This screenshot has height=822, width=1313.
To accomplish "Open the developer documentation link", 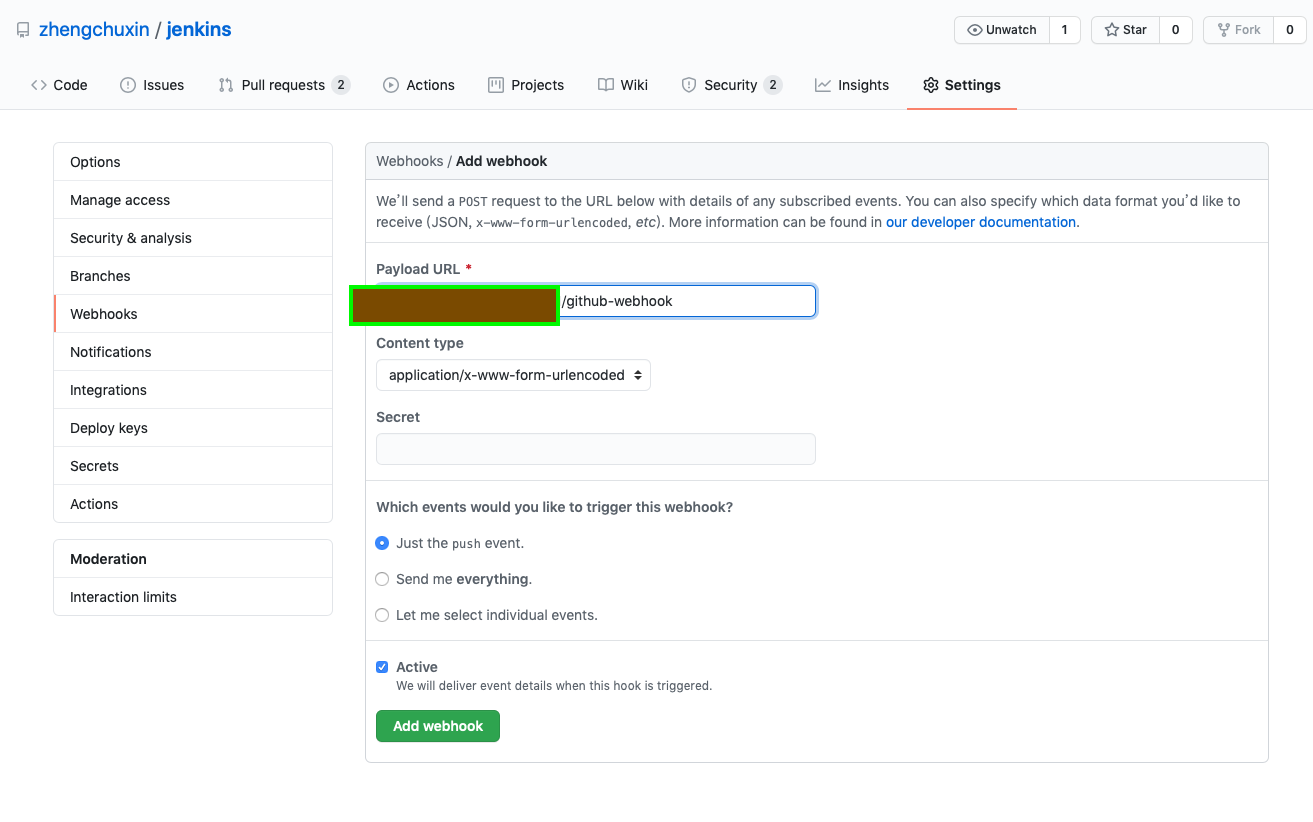I will (980, 222).
